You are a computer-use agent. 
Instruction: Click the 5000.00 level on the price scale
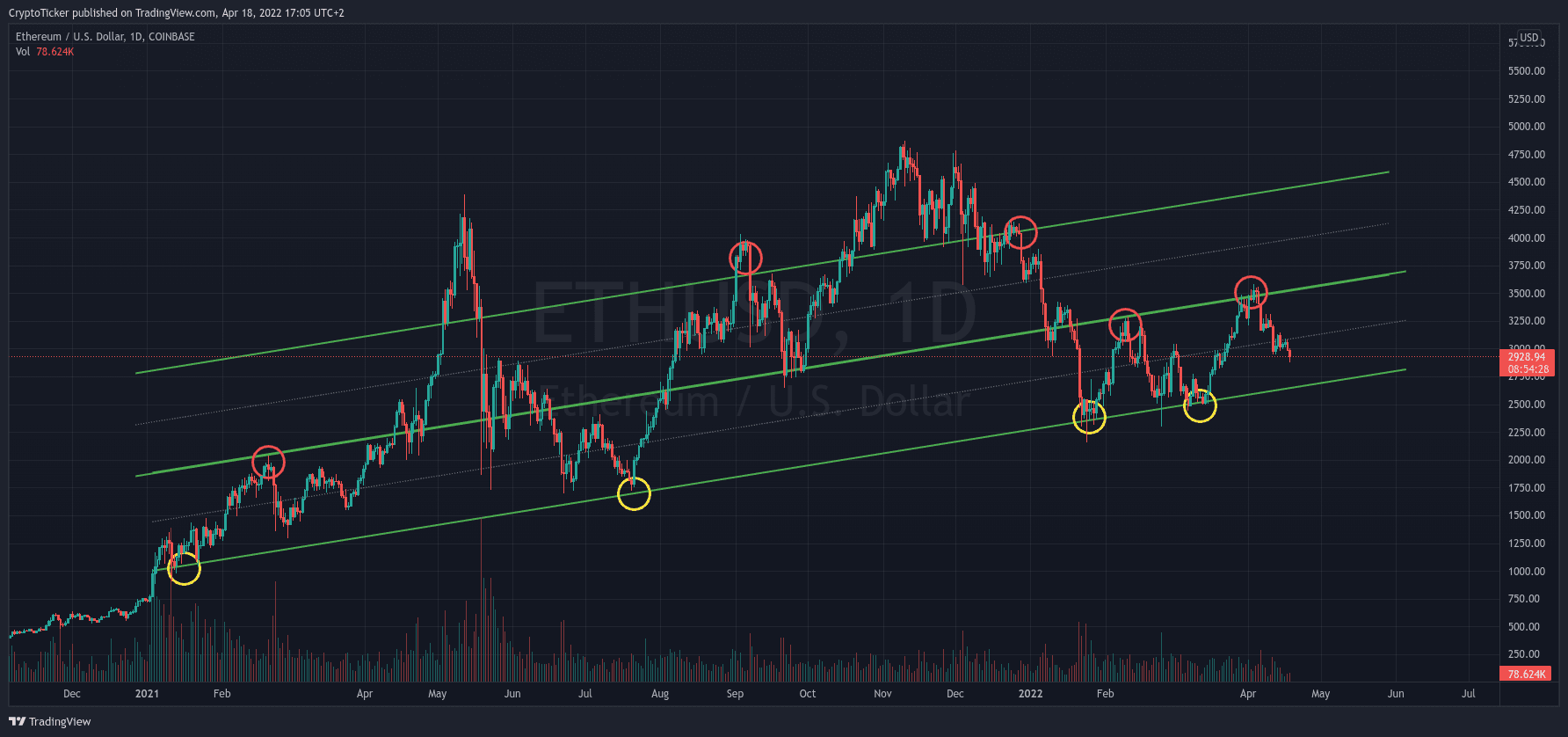click(x=1526, y=127)
